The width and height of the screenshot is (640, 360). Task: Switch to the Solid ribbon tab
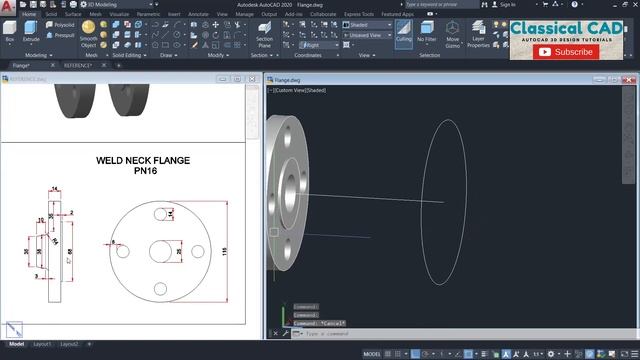(x=51, y=14)
